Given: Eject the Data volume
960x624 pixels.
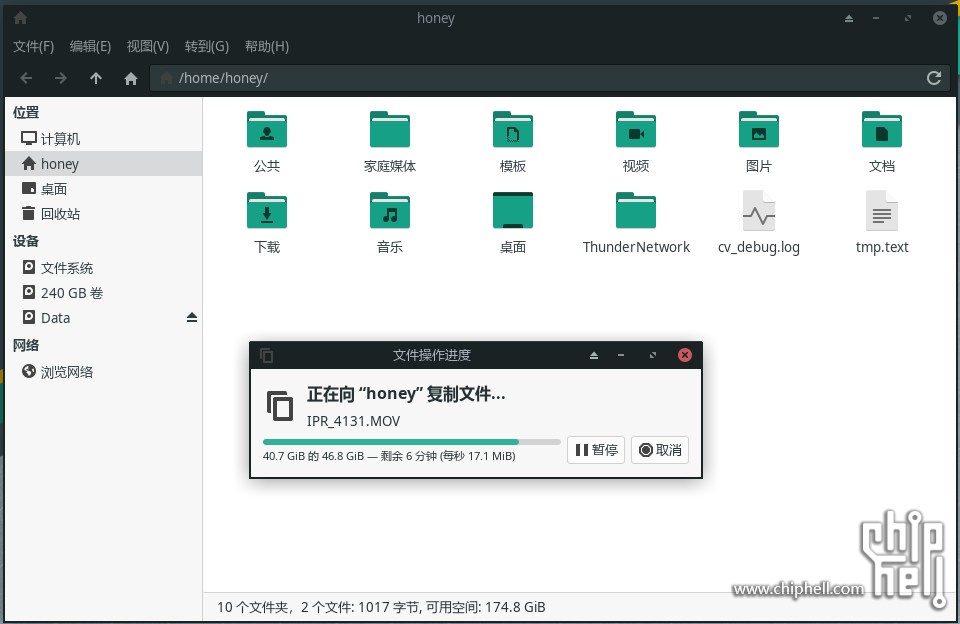Looking at the screenshot, I should click(x=192, y=317).
